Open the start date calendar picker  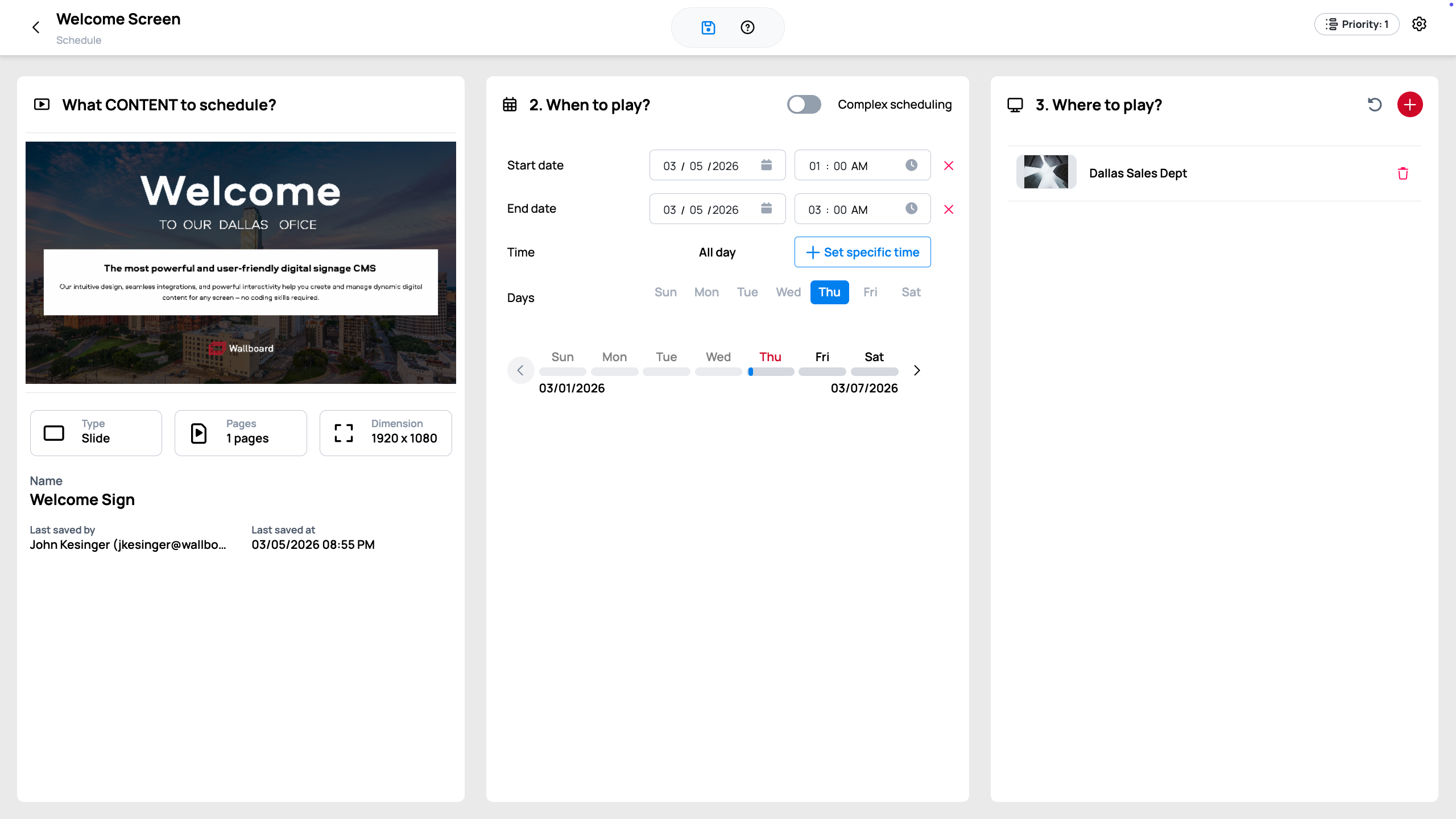click(766, 165)
